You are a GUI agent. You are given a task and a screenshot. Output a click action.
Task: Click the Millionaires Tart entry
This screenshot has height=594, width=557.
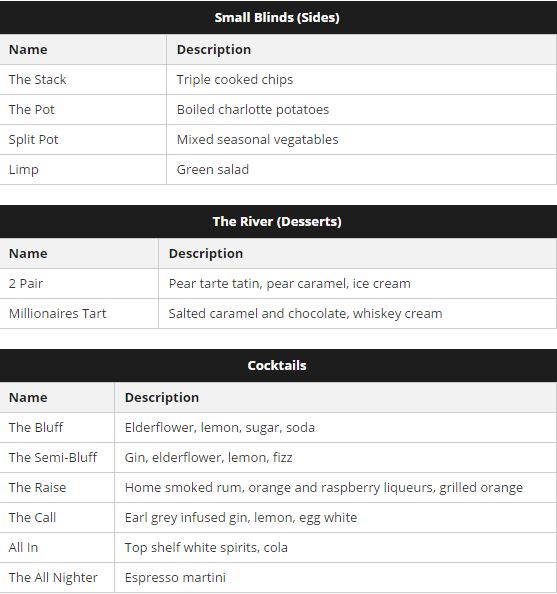(58, 313)
